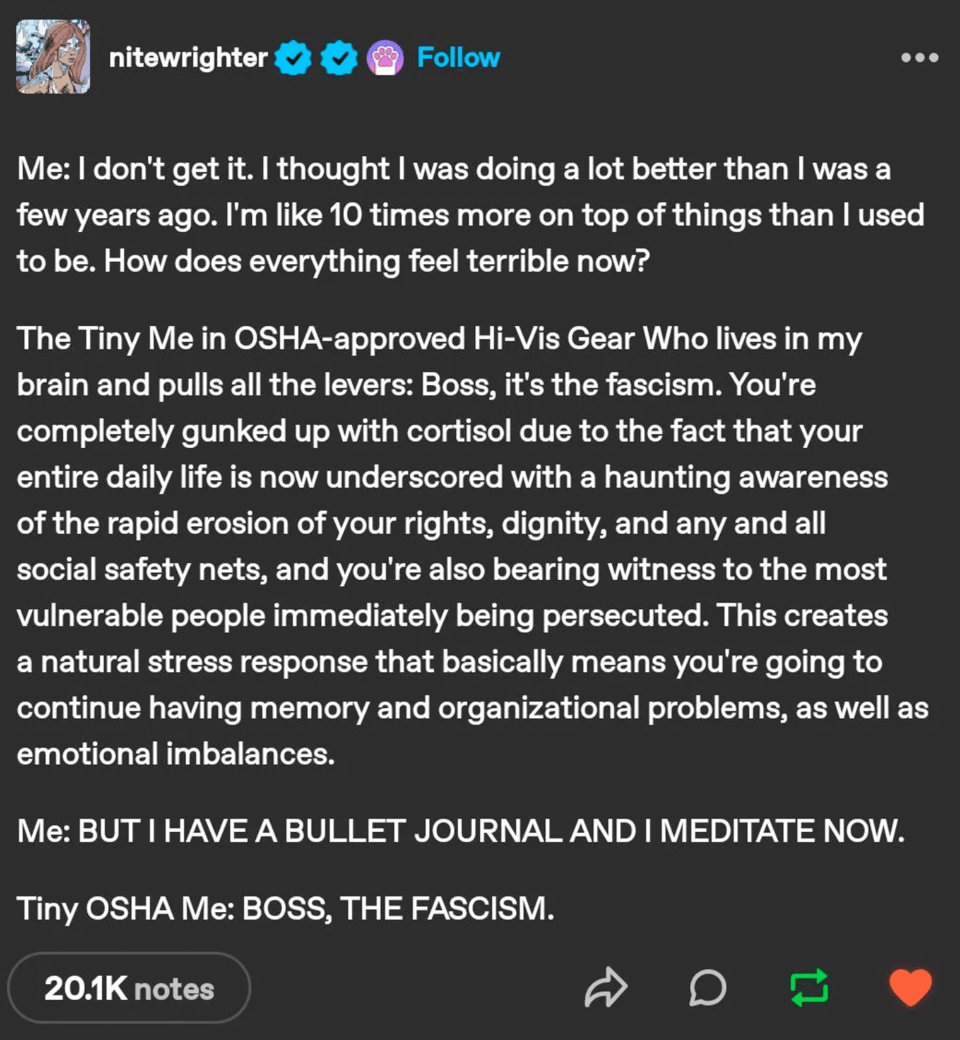This screenshot has height=1040, width=960.
Task: Share the post with the arrow icon
Action: [605, 988]
